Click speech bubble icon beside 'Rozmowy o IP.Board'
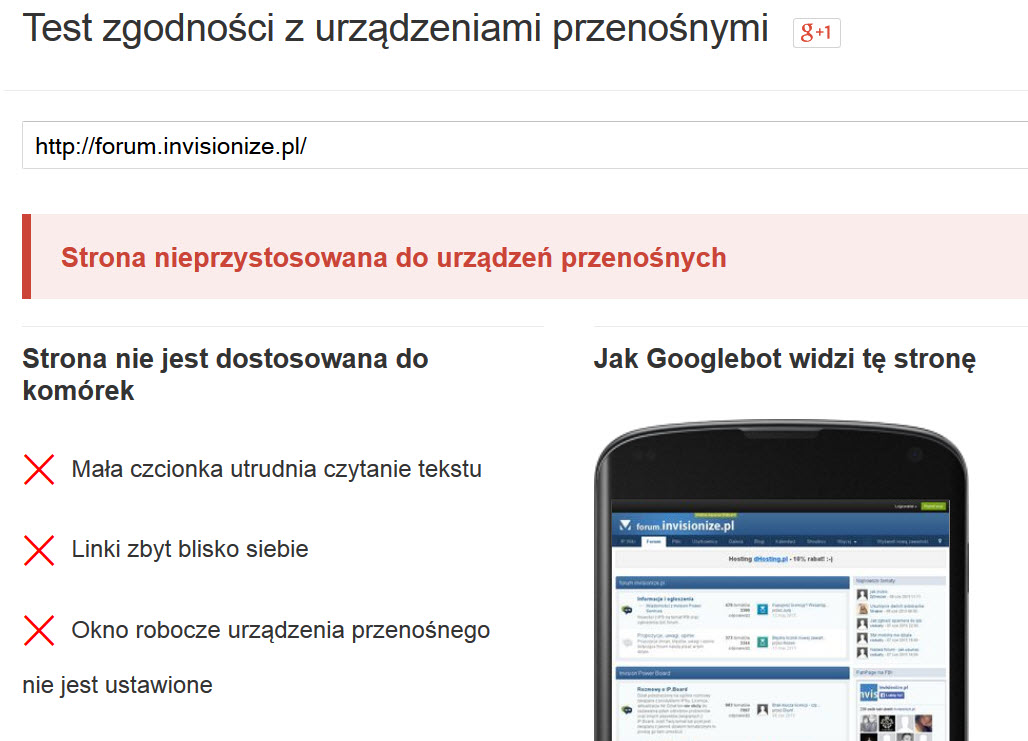The image size is (1028, 741). click(x=626, y=710)
